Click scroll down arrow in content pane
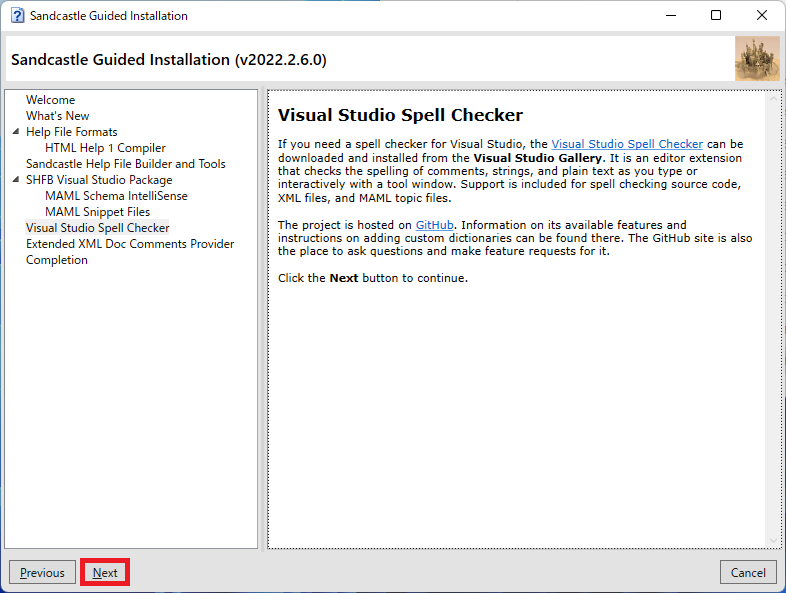786x593 pixels. (773, 540)
